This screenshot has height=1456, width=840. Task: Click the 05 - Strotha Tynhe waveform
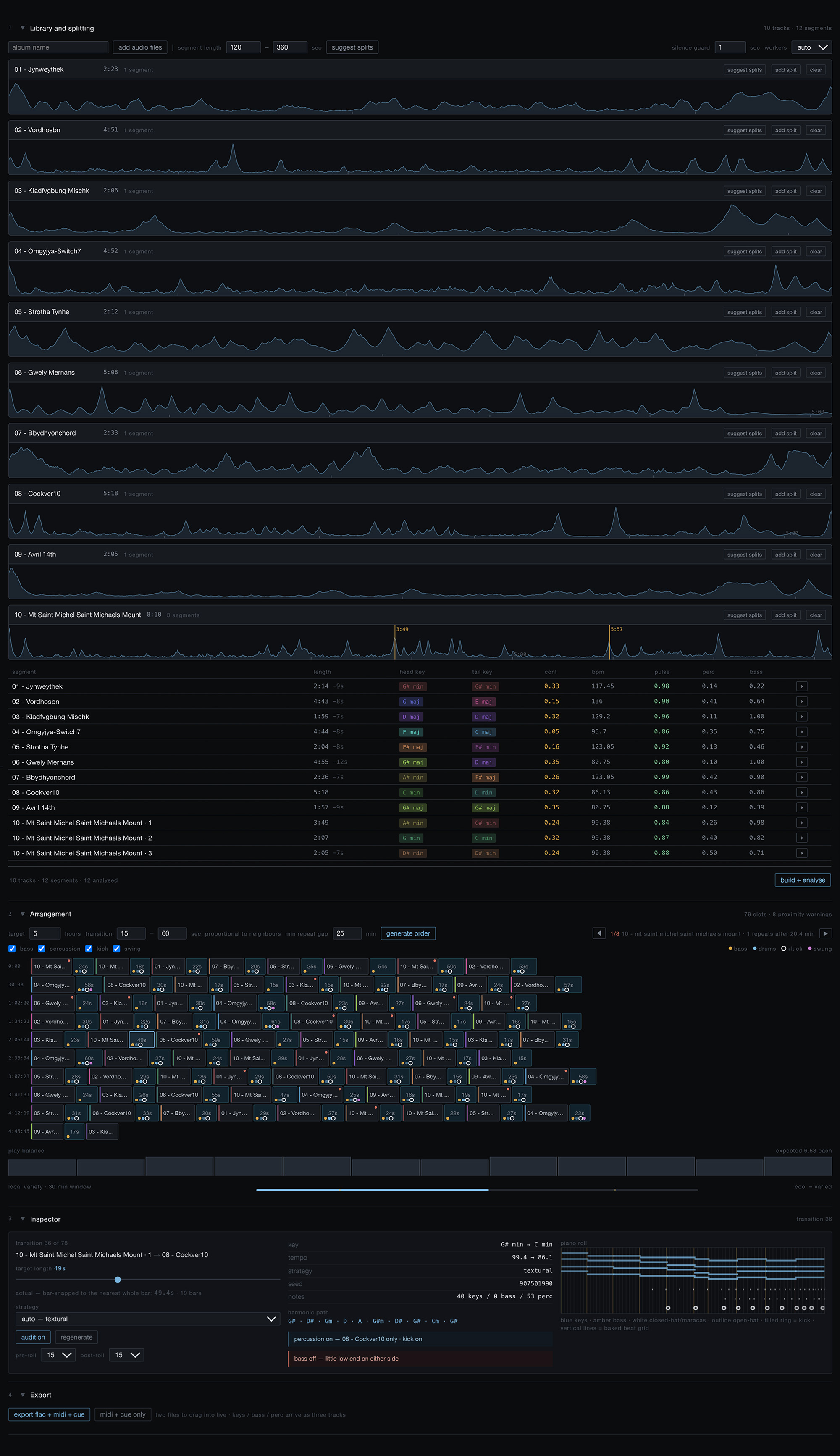[420, 339]
